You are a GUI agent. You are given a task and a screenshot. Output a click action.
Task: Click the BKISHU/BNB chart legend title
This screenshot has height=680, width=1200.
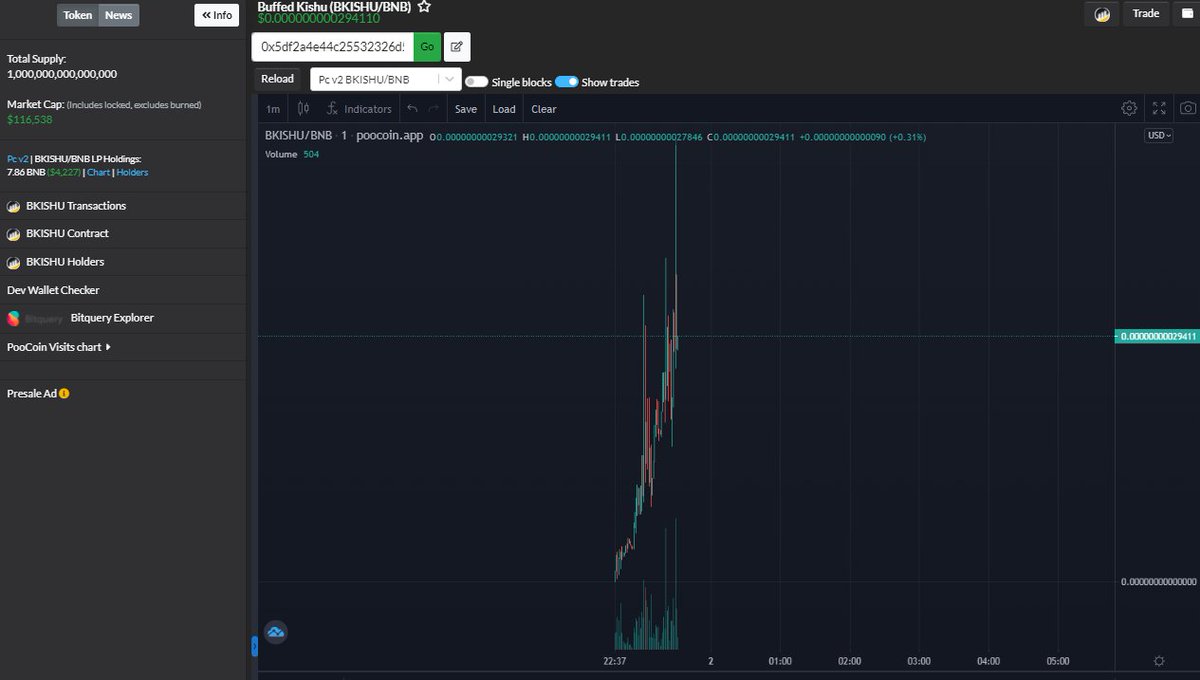(x=299, y=136)
